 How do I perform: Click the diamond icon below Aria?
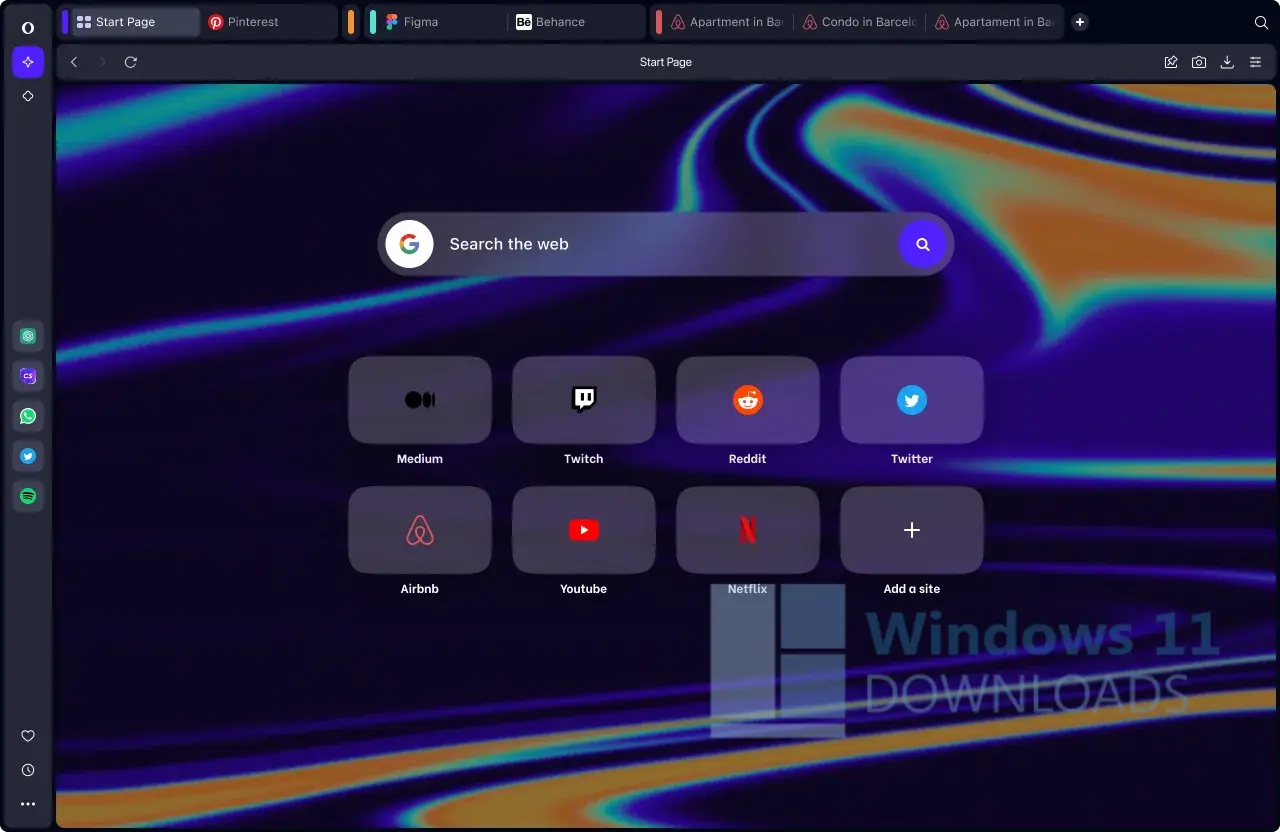(28, 96)
